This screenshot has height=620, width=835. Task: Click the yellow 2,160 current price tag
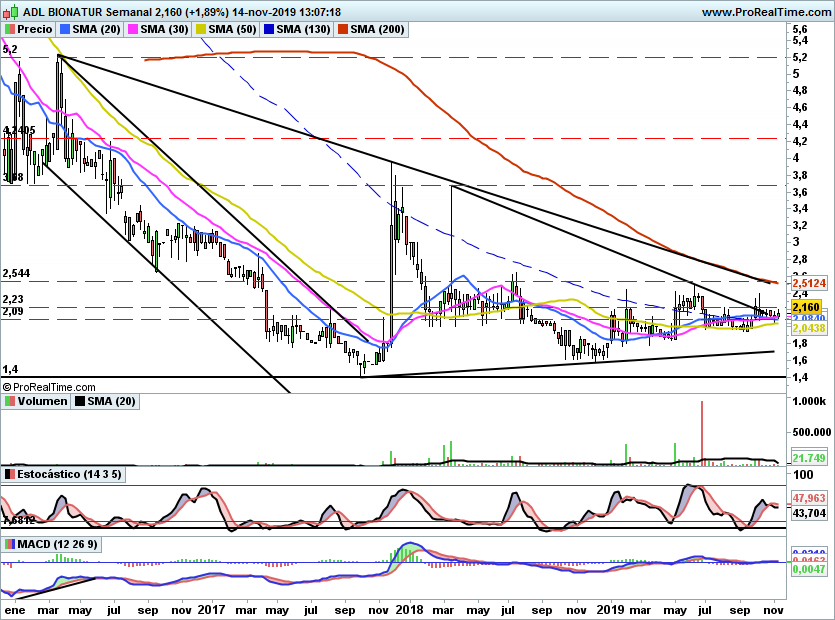[806, 307]
